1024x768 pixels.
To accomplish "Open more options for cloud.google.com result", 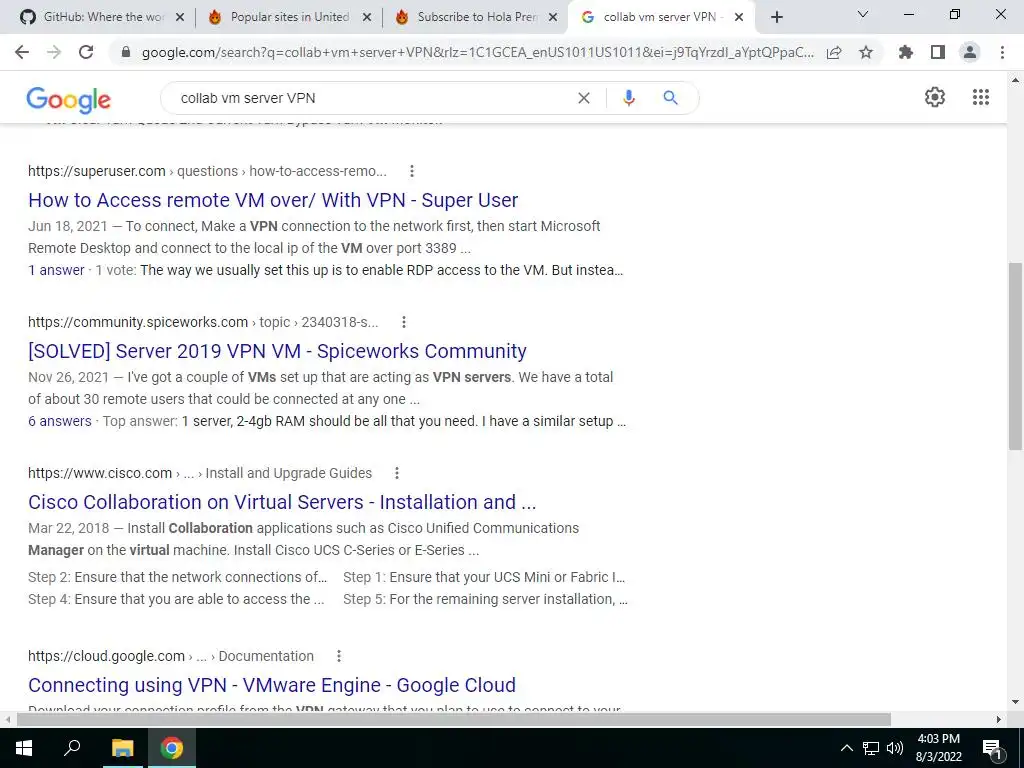I will (x=338, y=656).
